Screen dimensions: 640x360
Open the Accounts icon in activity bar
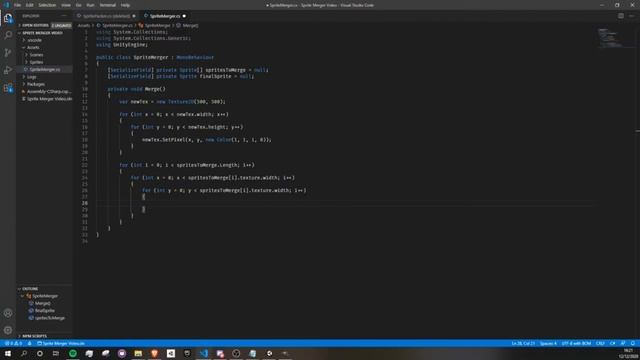tap(8, 313)
